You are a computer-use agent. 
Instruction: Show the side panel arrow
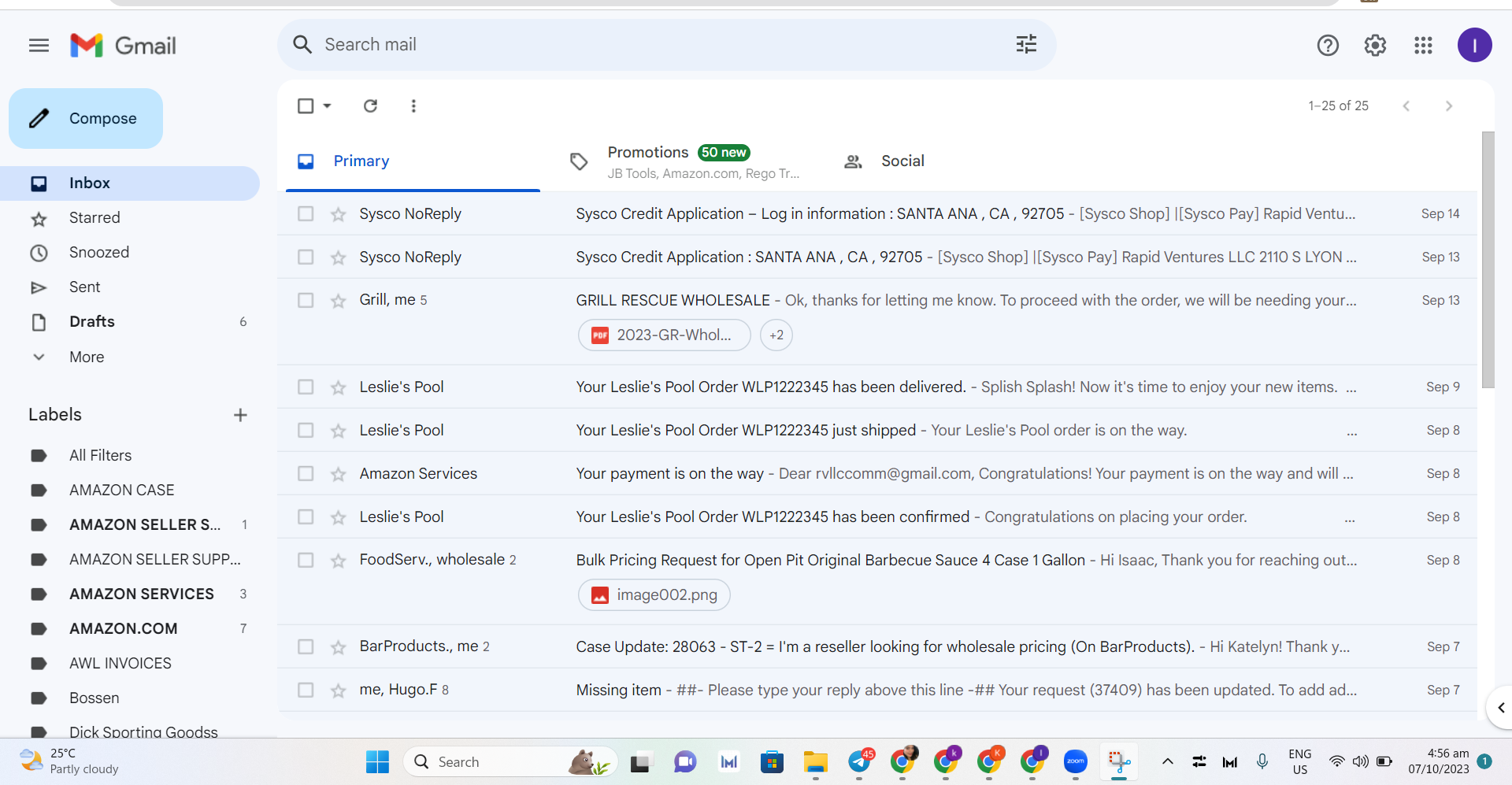click(1500, 708)
